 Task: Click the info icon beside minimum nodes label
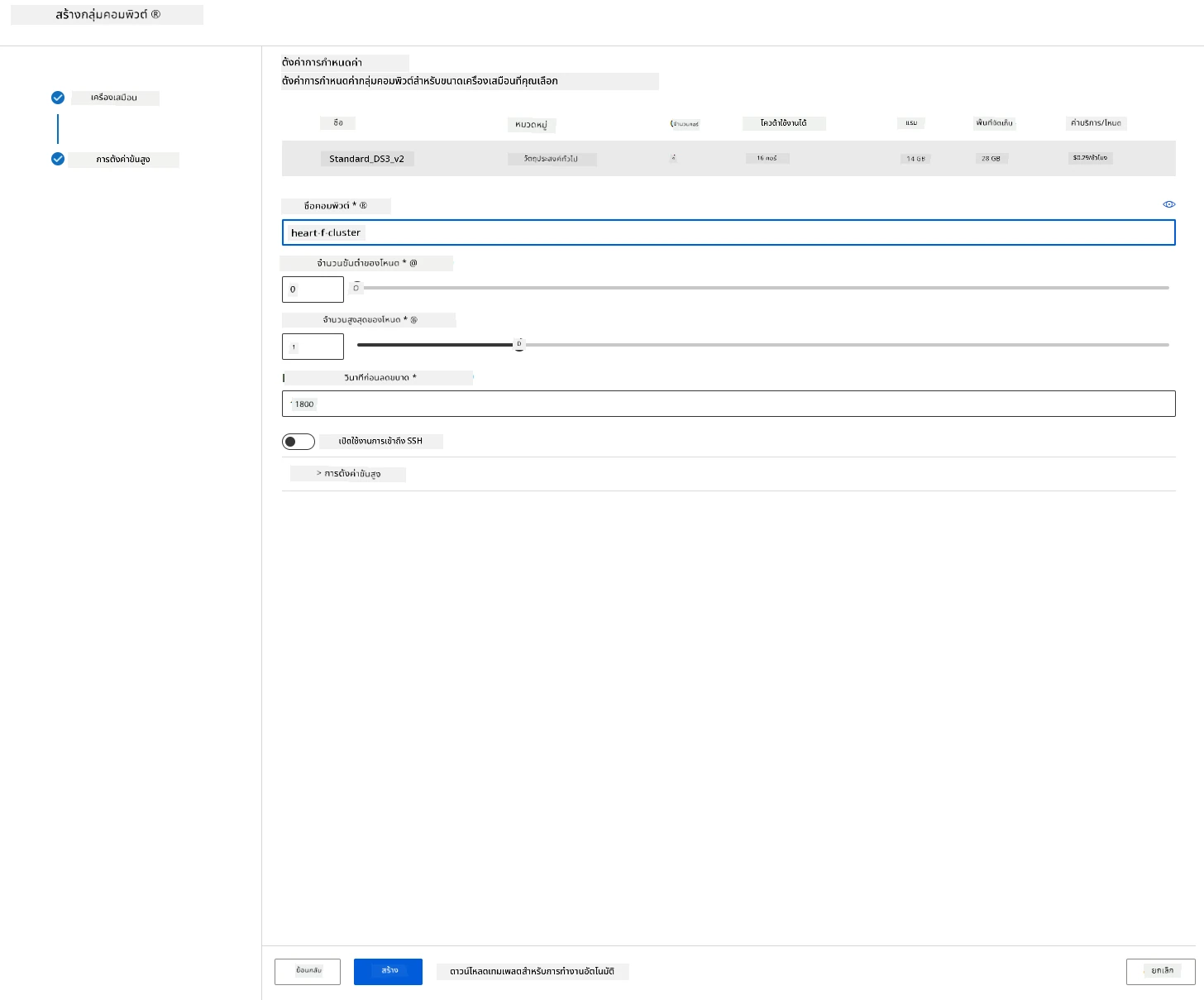413,263
